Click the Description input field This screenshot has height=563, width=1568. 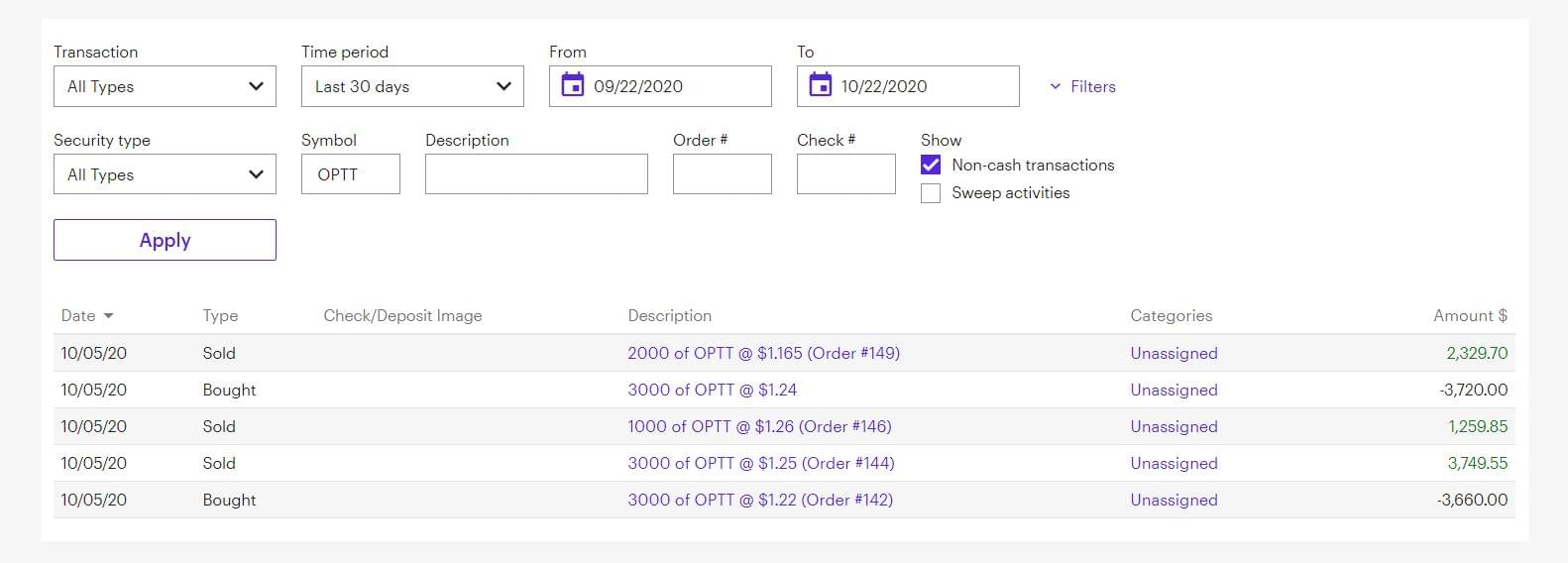536,174
